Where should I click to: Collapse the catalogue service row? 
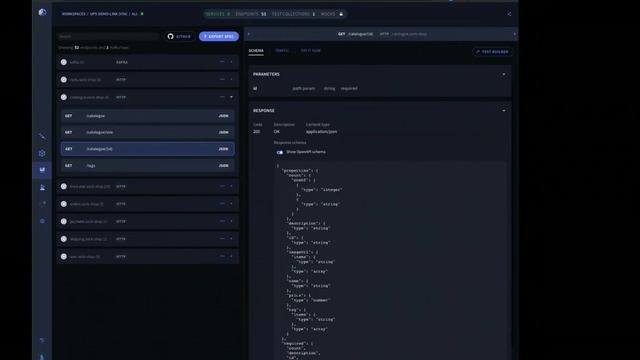pyautogui.click(x=231, y=97)
